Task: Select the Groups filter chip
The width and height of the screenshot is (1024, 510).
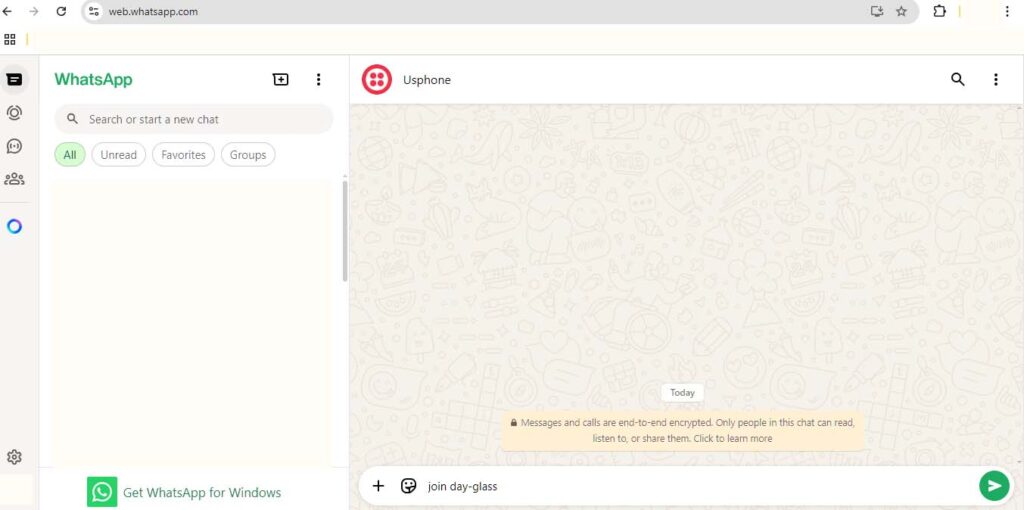Action: coord(248,155)
